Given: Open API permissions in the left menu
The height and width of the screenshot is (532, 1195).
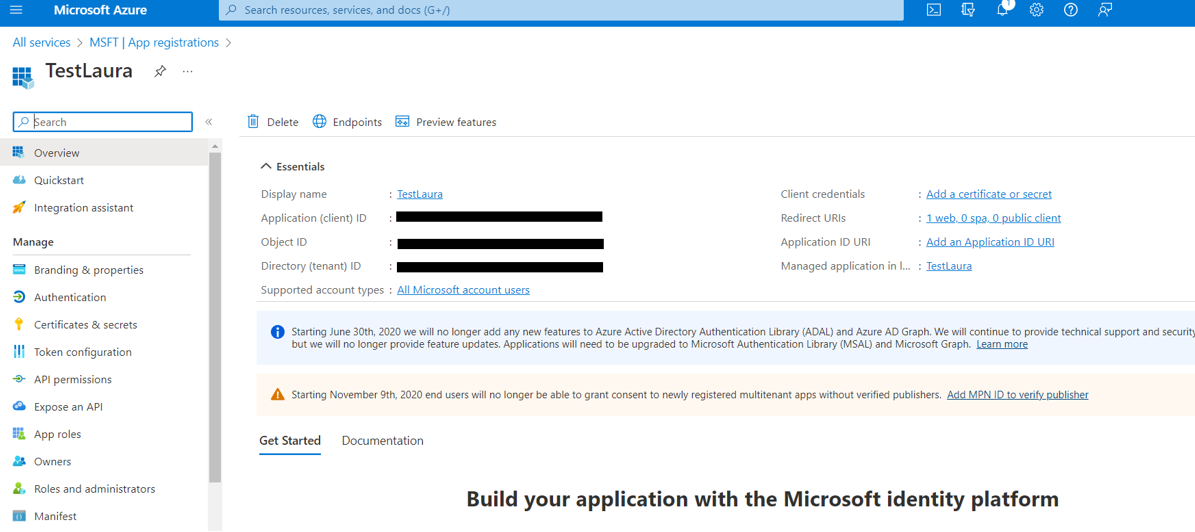Looking at the screenshot, I should coord(104,379).
